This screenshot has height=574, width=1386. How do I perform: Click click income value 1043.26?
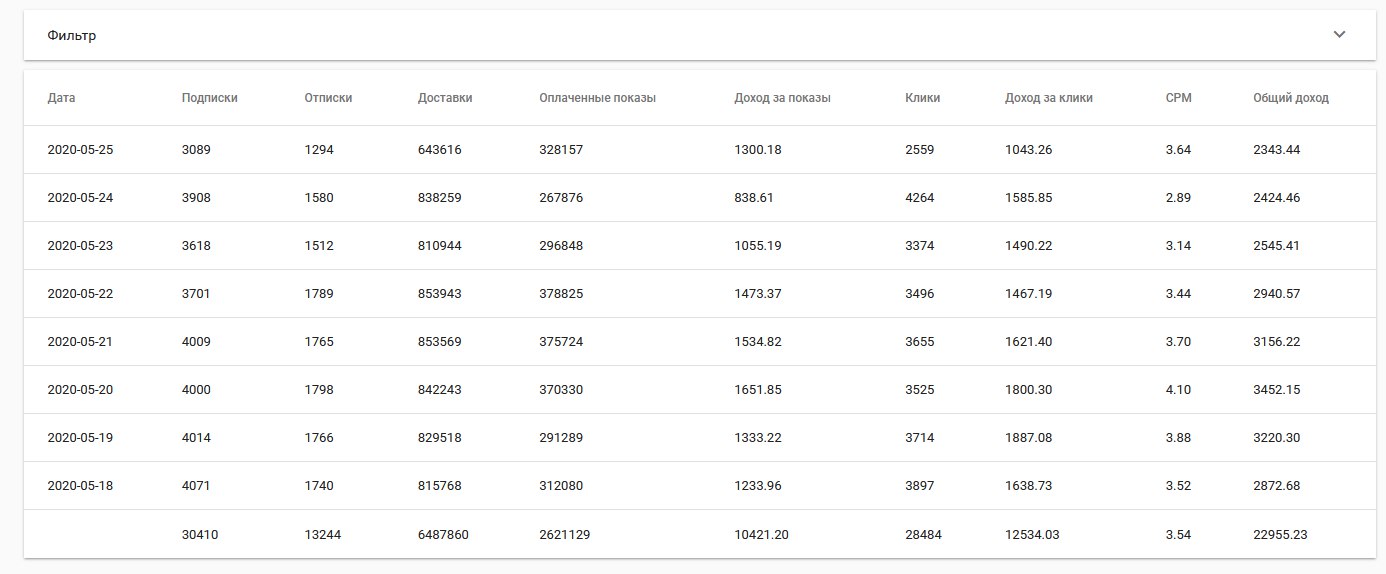pyautogui.click(x=1028, y=150)
